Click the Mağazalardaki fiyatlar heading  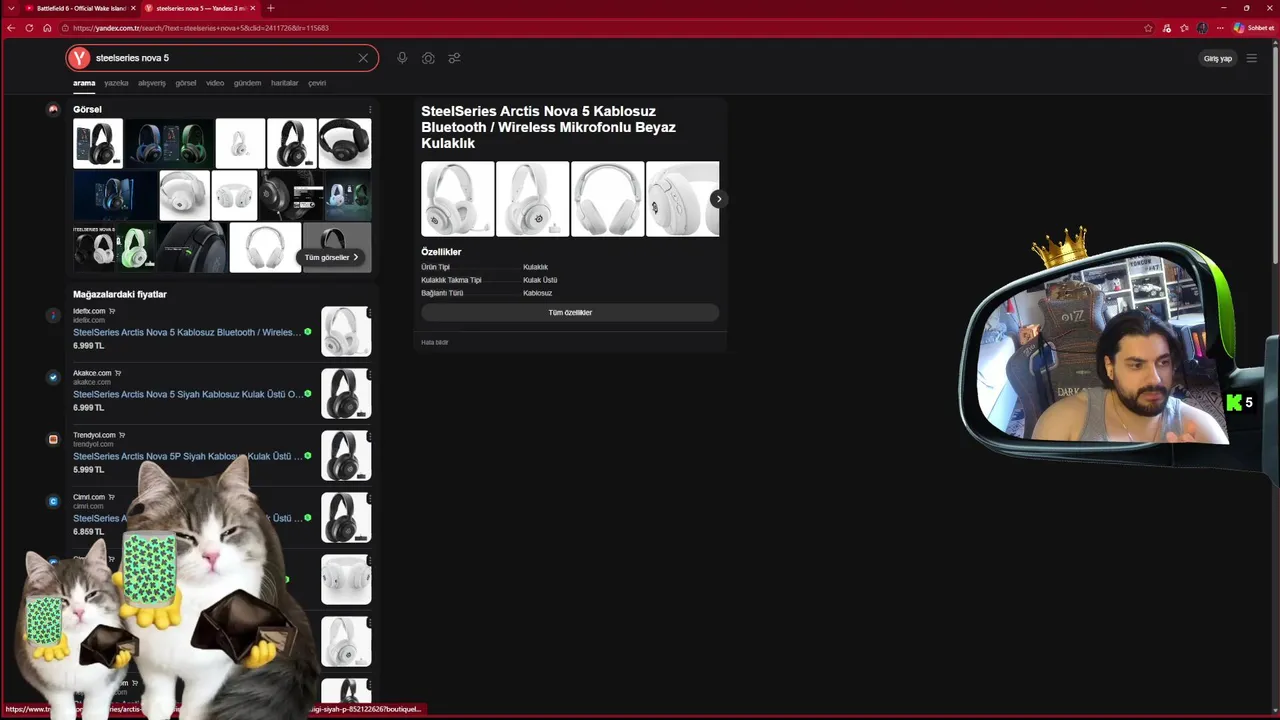click(120, 295)
